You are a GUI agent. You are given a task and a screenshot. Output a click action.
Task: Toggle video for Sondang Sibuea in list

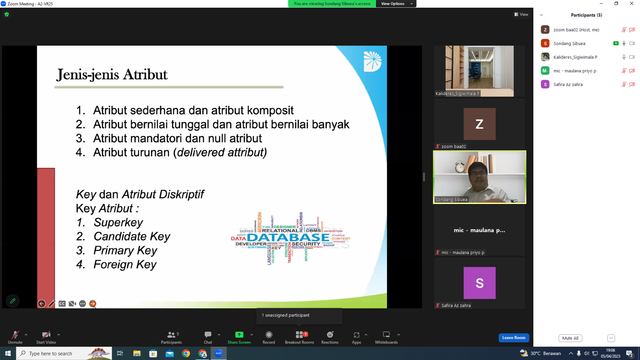pos(632,43)
